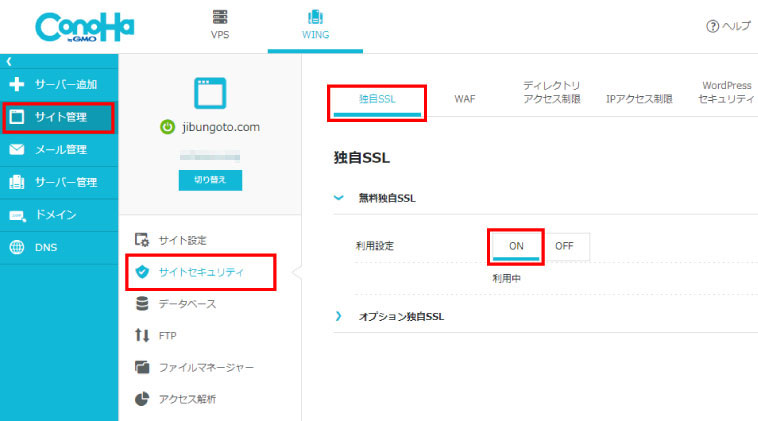Switch 無料独自SSL setting to OFF

pos(565,246)
